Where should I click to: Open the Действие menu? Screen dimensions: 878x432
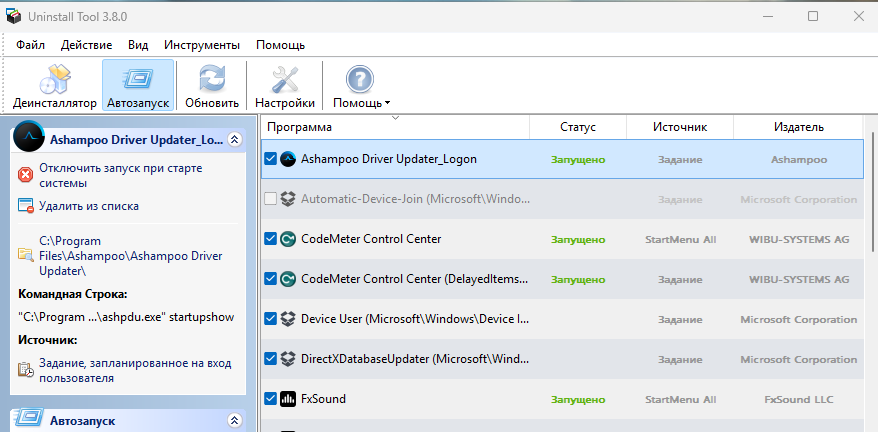pyautogui.click(x=86, y=45)
